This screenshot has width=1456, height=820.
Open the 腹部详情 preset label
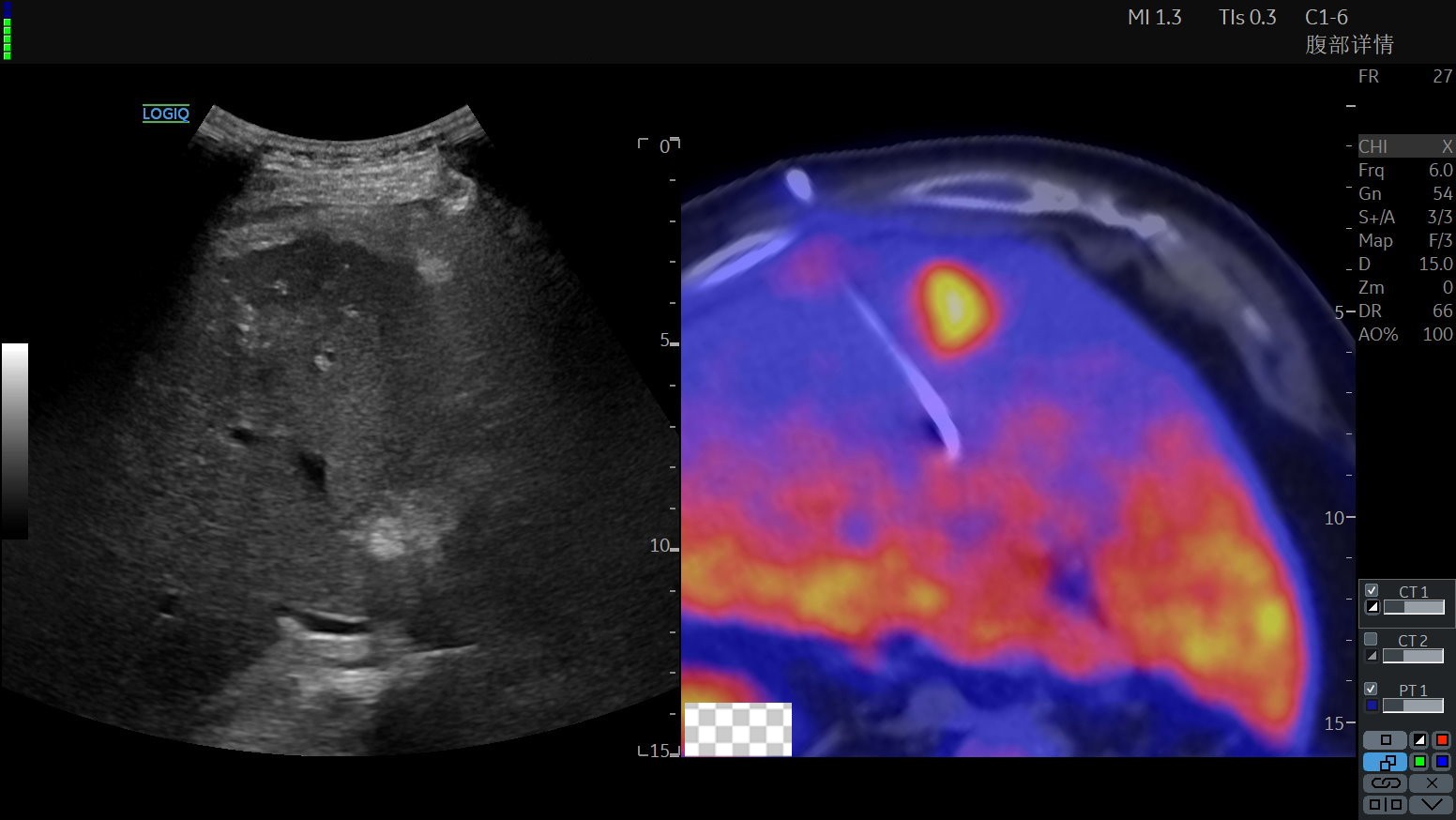[1349, 44]
